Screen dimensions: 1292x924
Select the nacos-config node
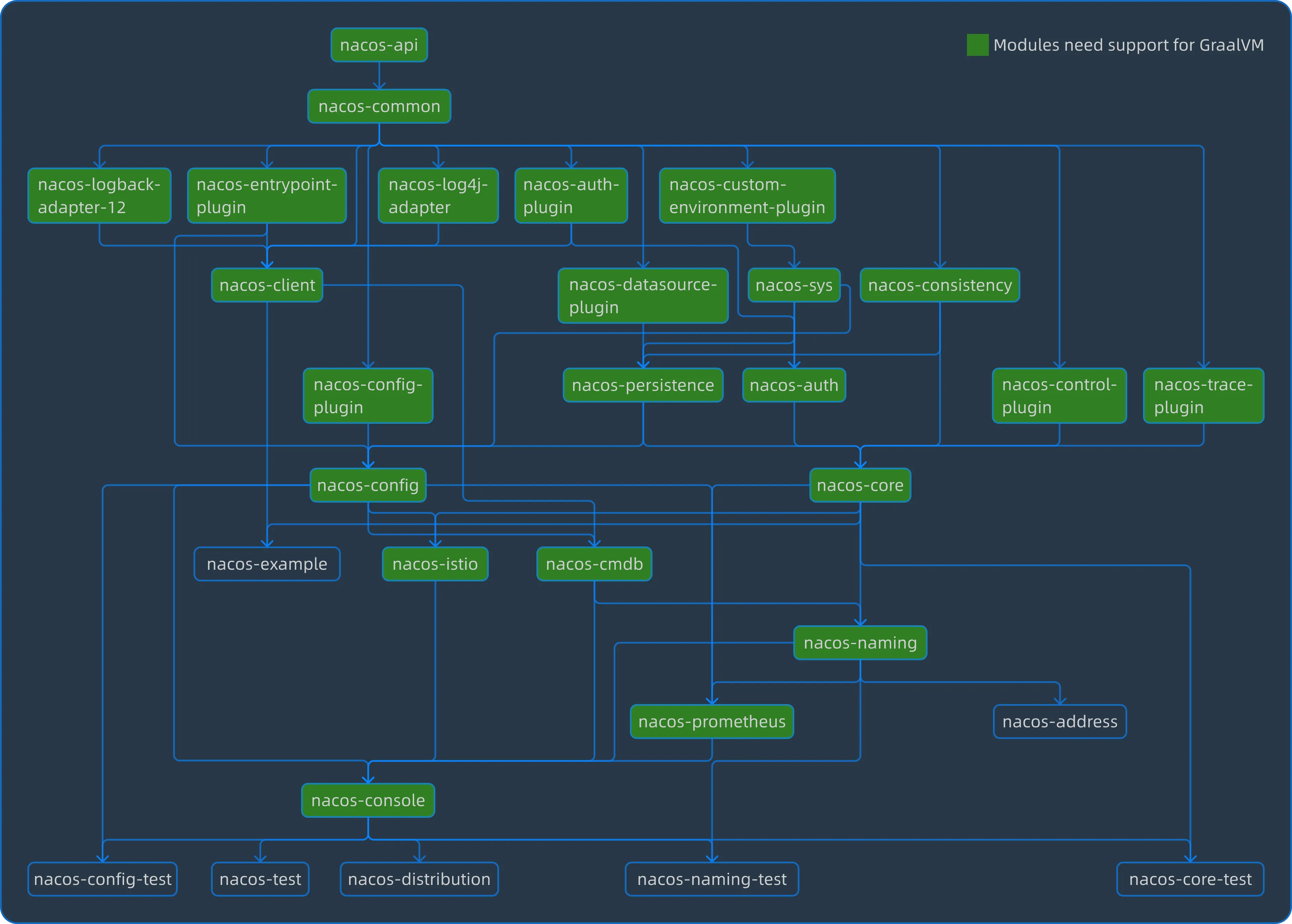(x=368, y=485)
